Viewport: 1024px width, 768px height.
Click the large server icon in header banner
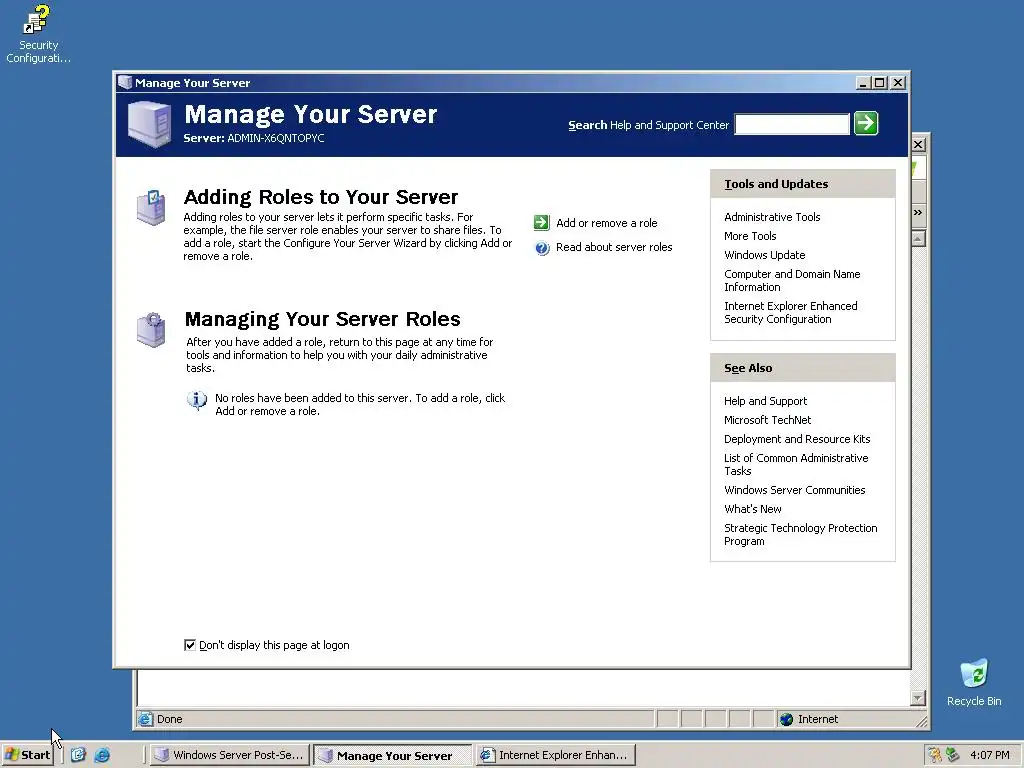[x=150, y=124]
